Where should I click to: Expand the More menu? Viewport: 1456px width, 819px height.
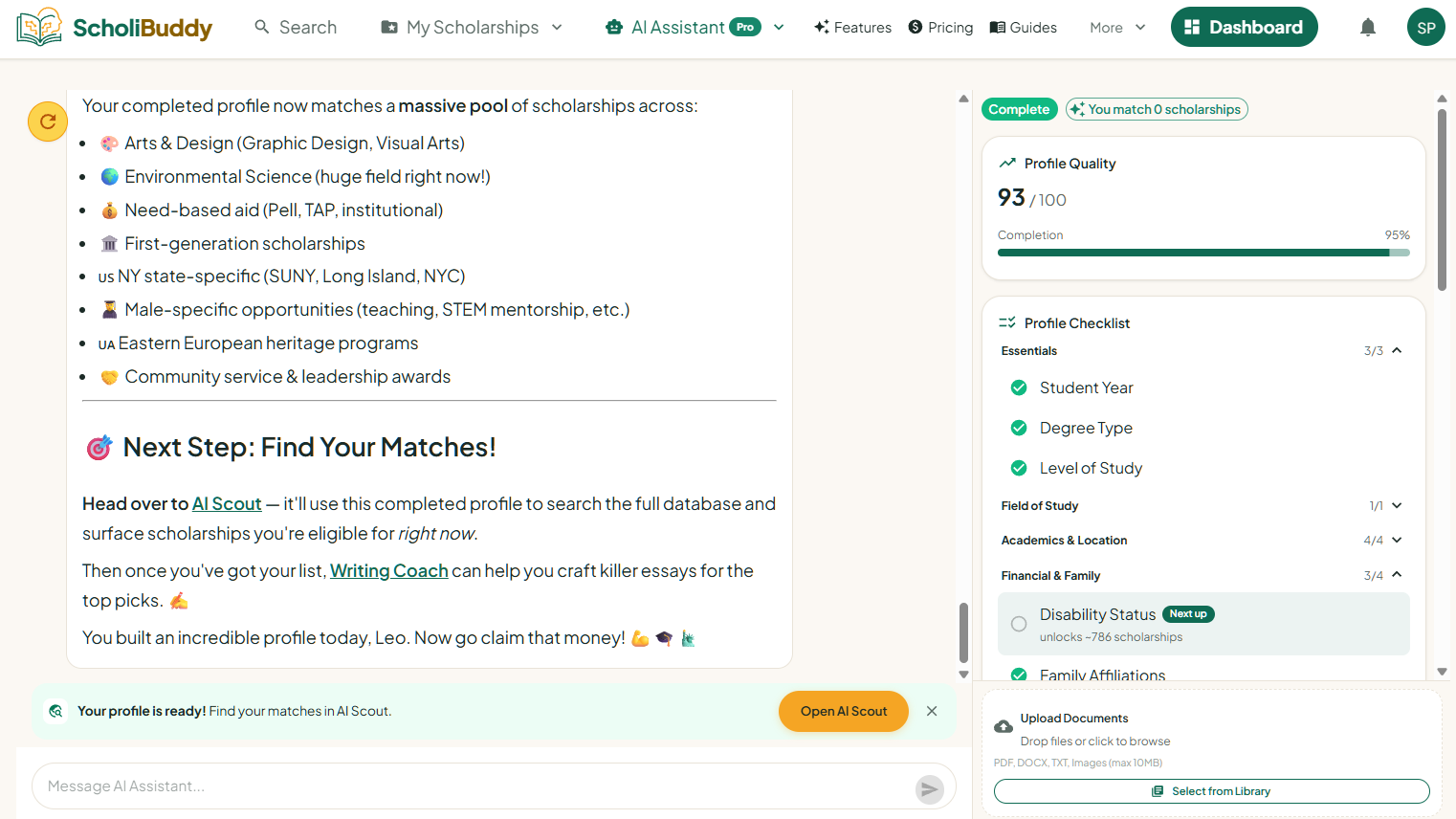(1117, 28)
